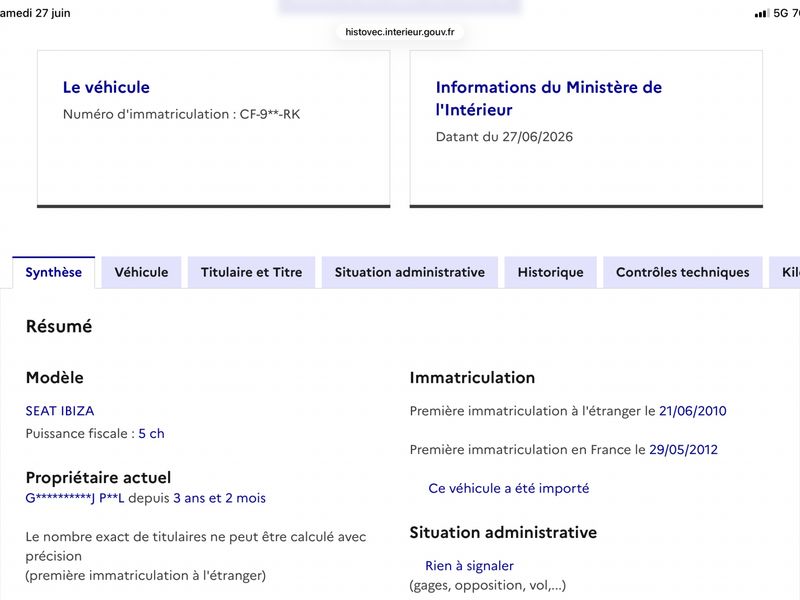800x600 pixels.
Task: Click the "Propriétaire actuel" heading
Action: 98,478
